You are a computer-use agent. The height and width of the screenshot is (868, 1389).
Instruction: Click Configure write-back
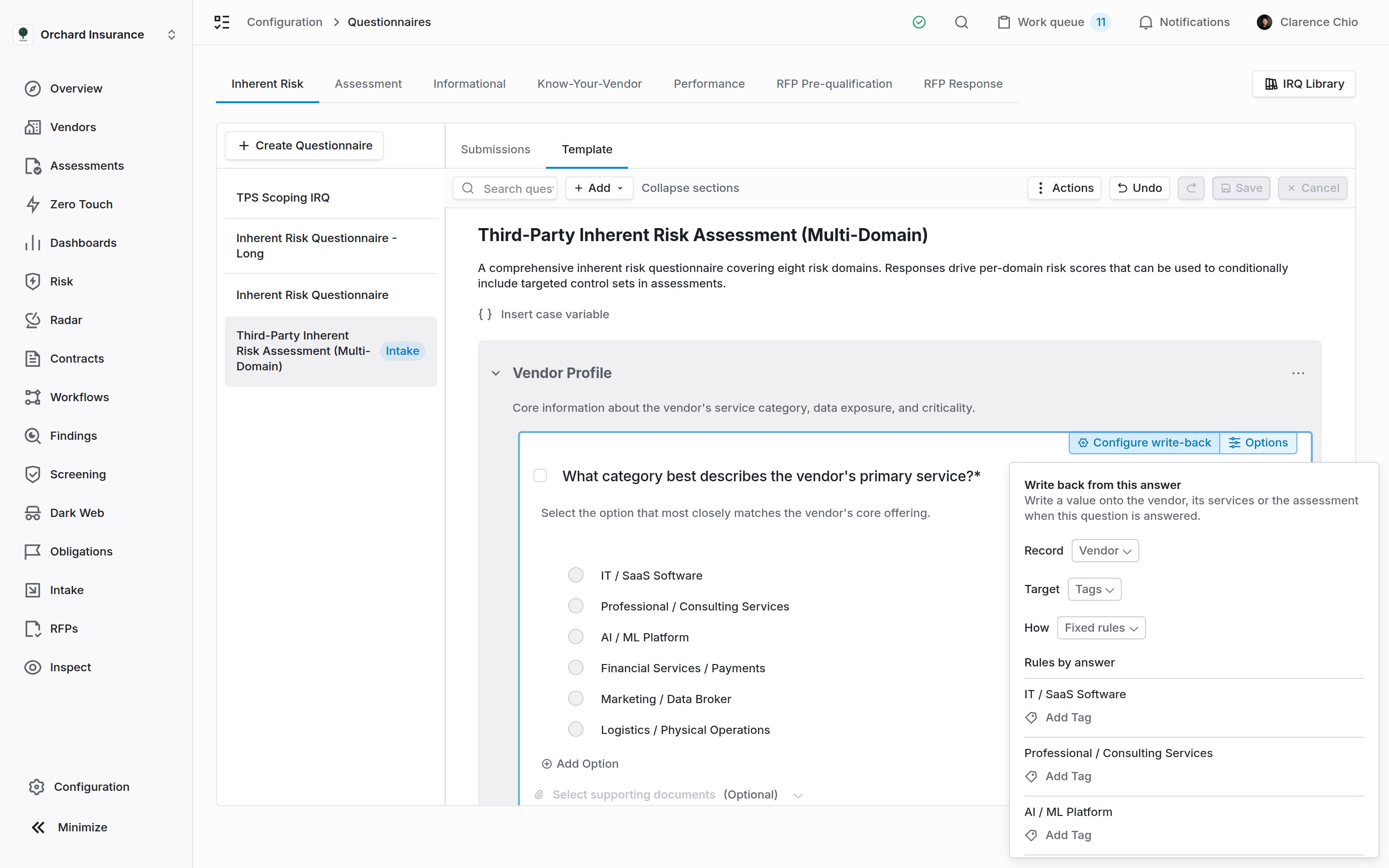pyautogui.click(x=1144, y=443)
